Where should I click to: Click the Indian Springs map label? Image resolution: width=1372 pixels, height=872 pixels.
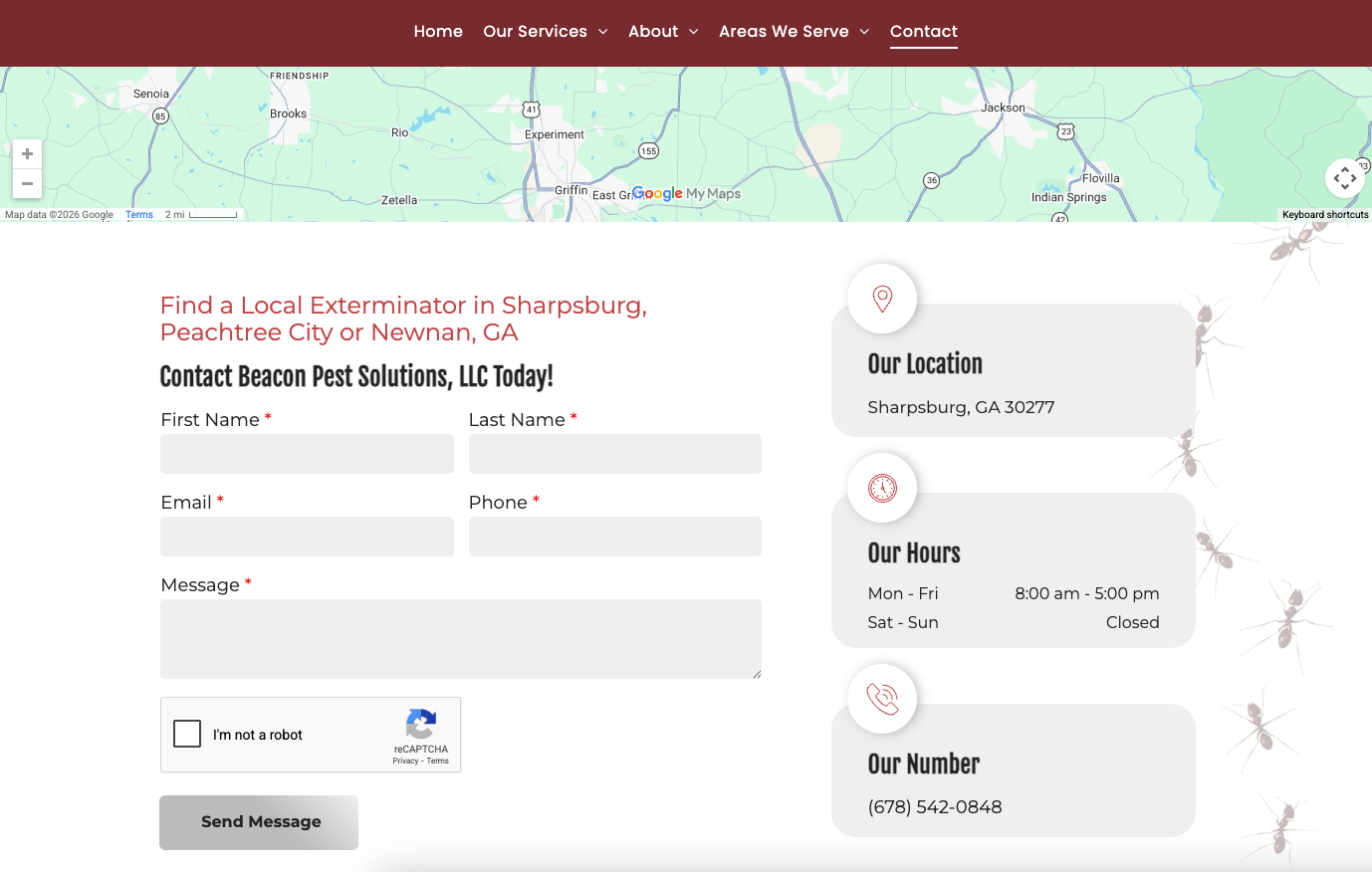pyautogui.click(x=1068, y=197)
